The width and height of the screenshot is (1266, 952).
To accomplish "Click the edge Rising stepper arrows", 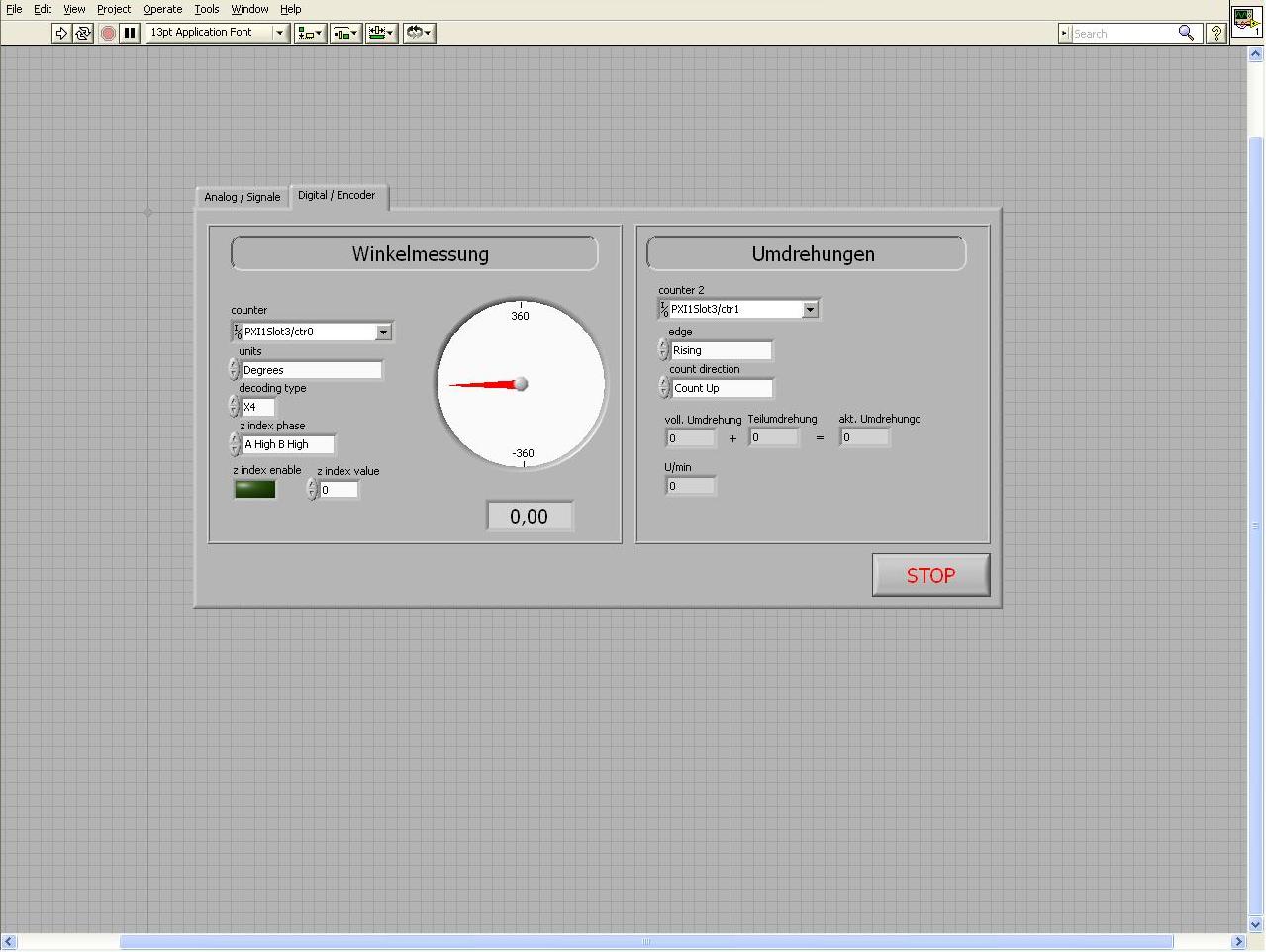I will click(663, 349).
